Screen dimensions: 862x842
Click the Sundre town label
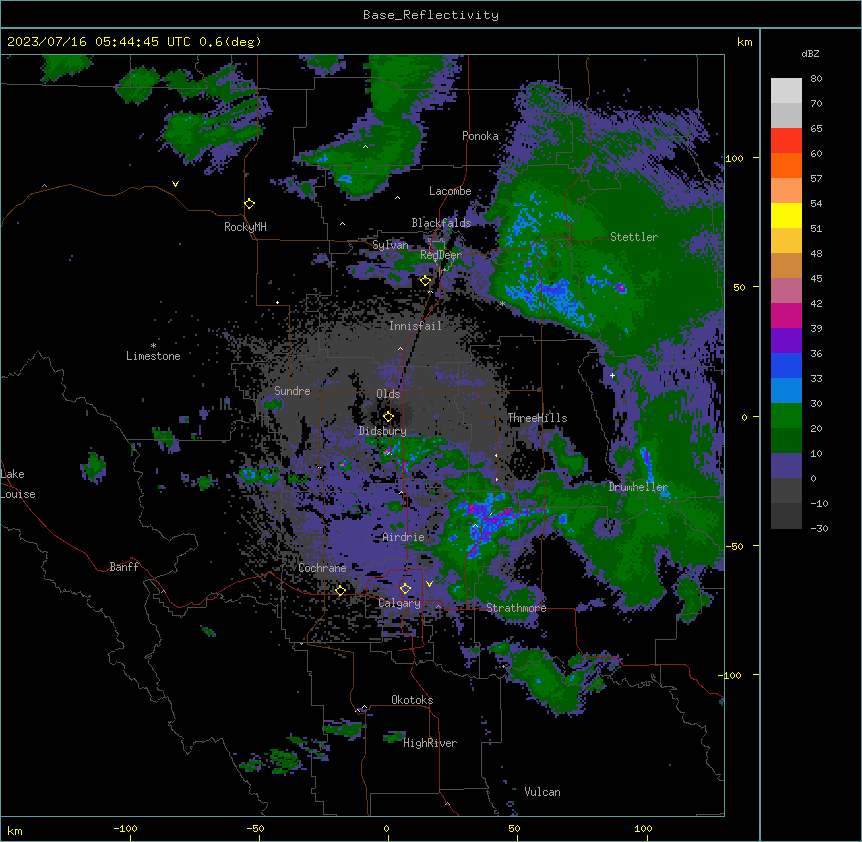pyautogui.click(x=292, y=391)
